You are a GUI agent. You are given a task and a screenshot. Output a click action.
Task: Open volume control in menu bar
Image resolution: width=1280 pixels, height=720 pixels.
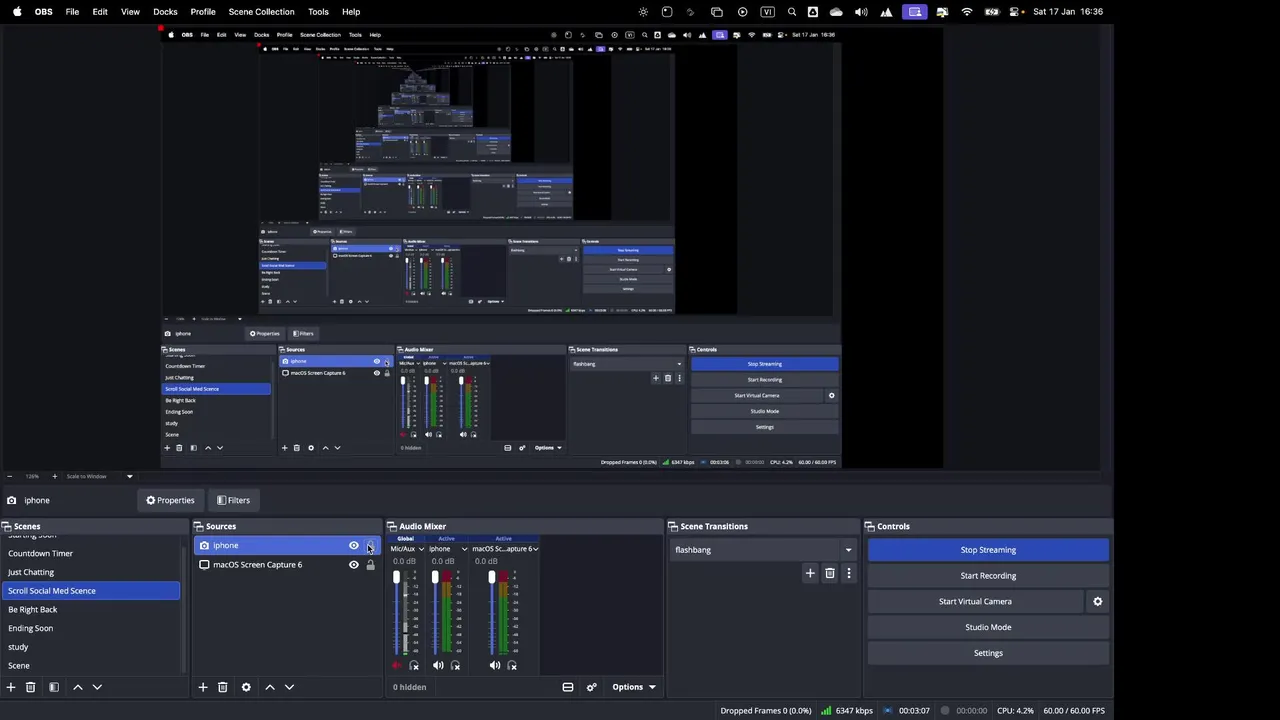(861, 12)
